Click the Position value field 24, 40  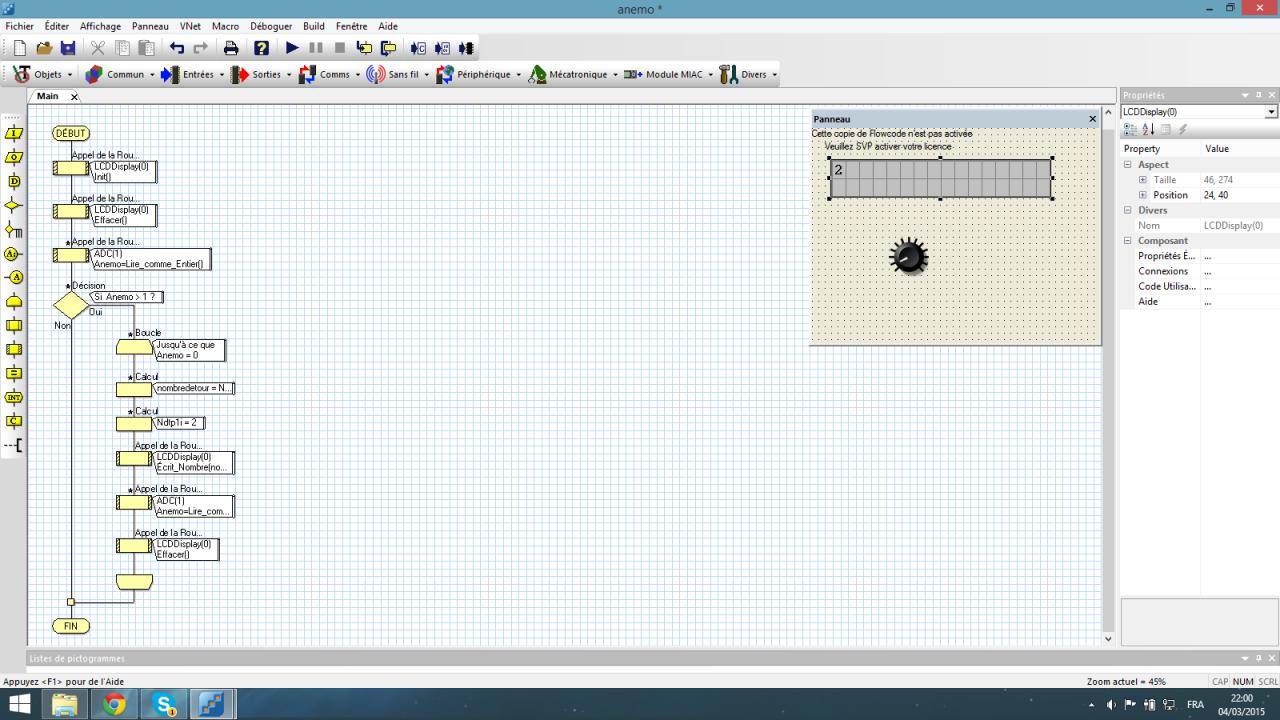(1239, 195)
